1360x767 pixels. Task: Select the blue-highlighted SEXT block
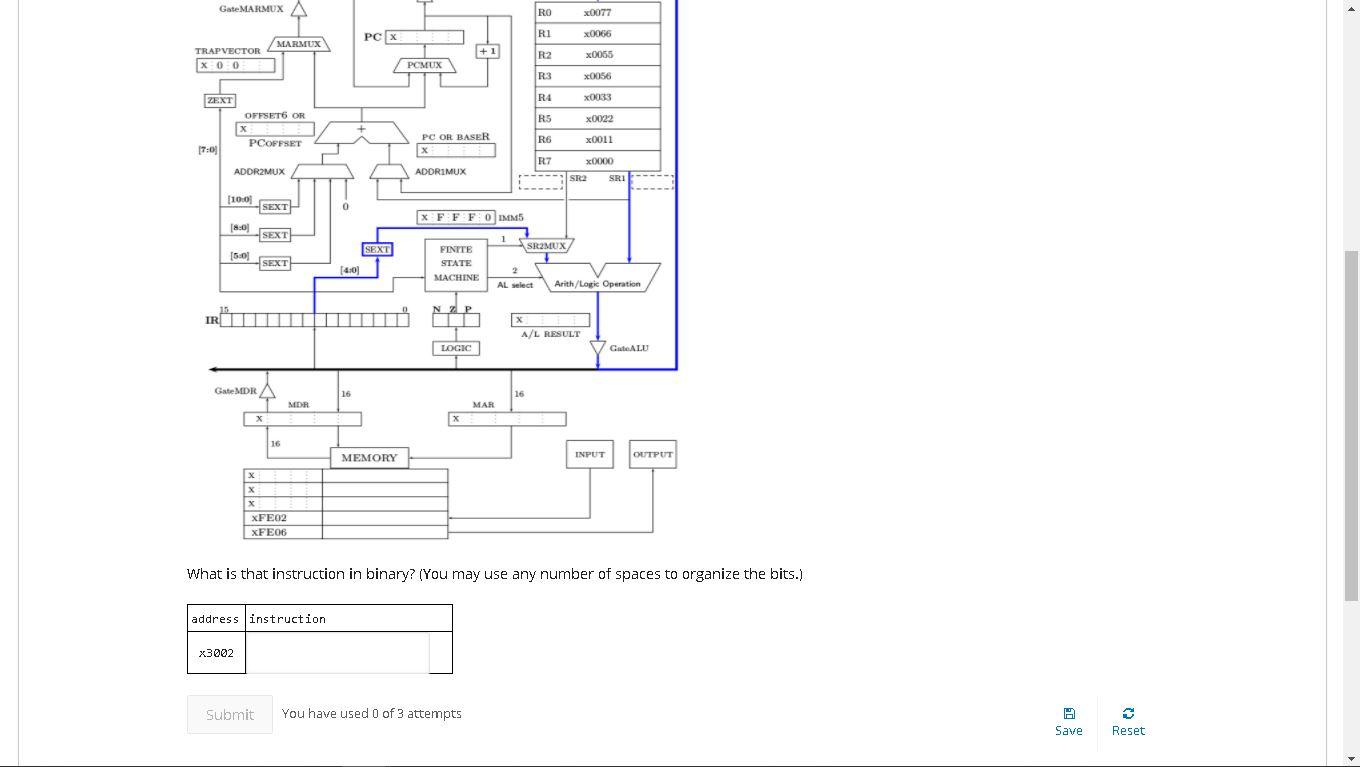coord(376,248)
